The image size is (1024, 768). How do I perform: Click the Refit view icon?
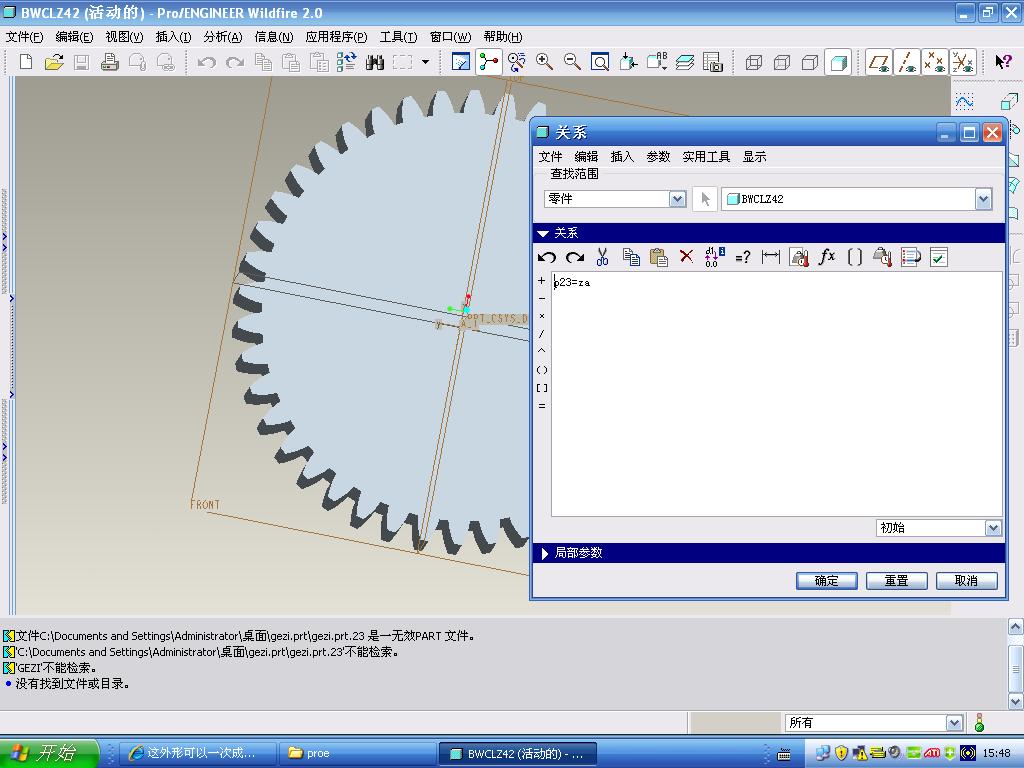click(x=600, y=62)
